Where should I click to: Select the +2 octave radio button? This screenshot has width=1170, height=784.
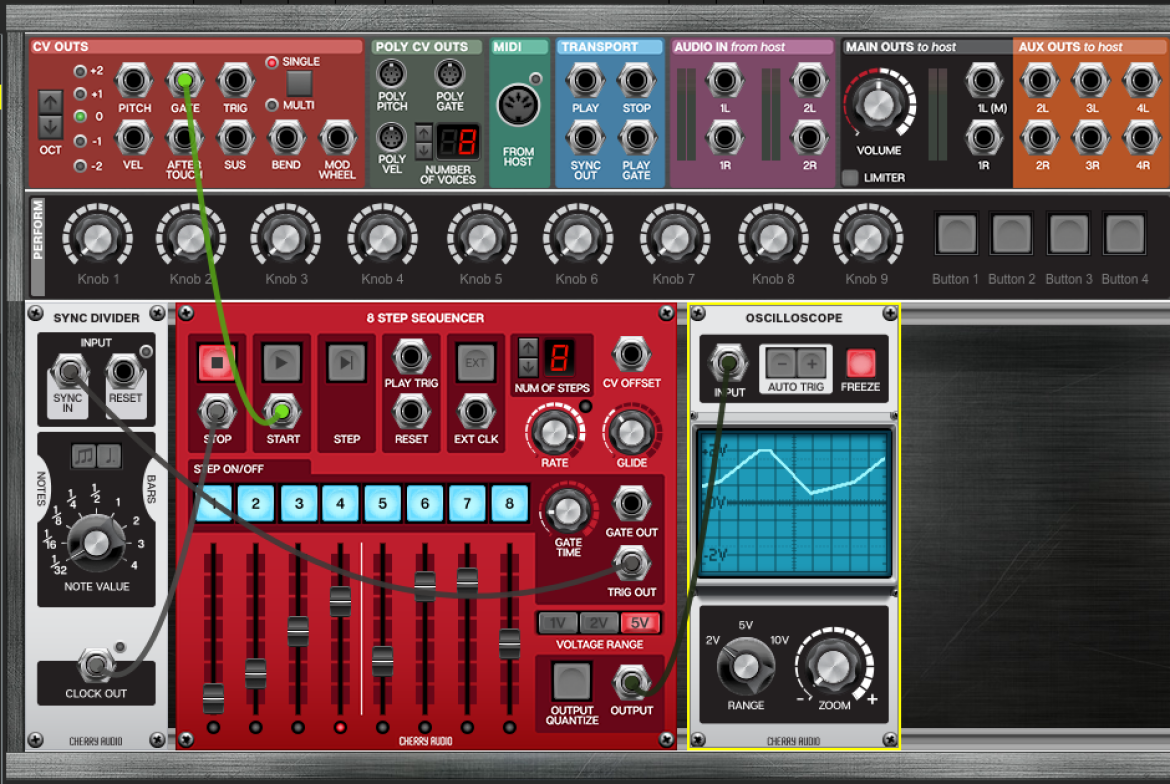point(81,72)
